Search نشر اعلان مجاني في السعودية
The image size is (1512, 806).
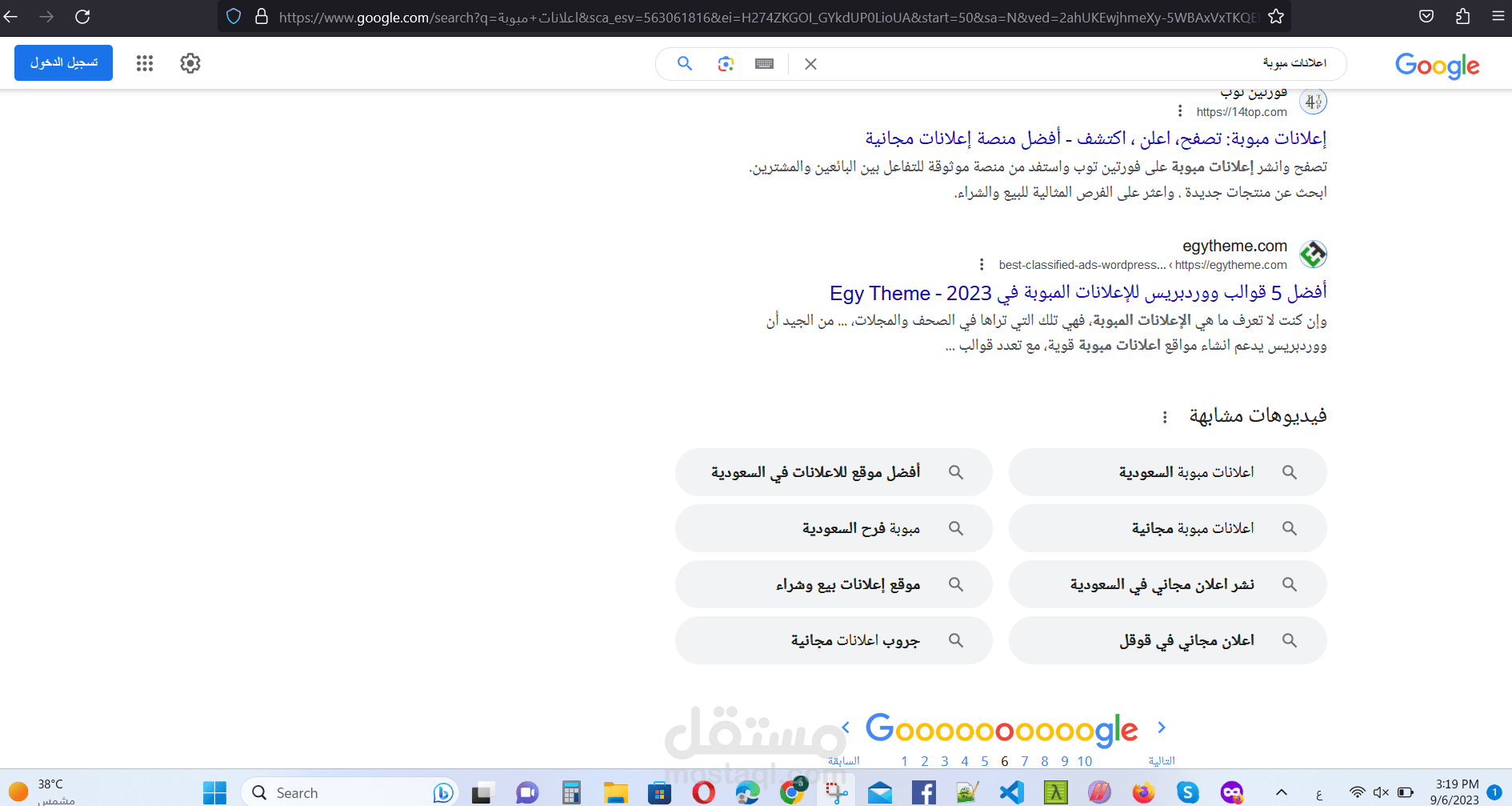pos(1168,584)
